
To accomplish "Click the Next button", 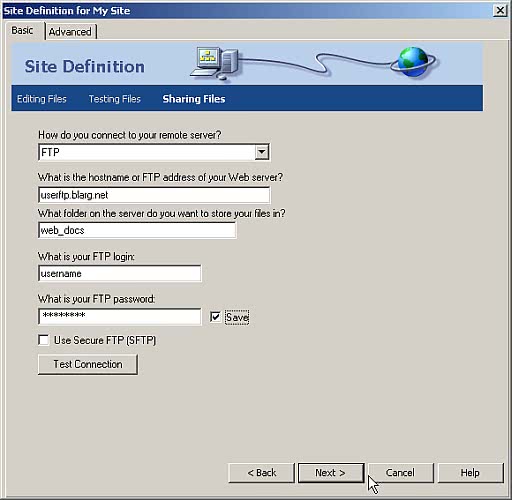I will coord(331,473).
